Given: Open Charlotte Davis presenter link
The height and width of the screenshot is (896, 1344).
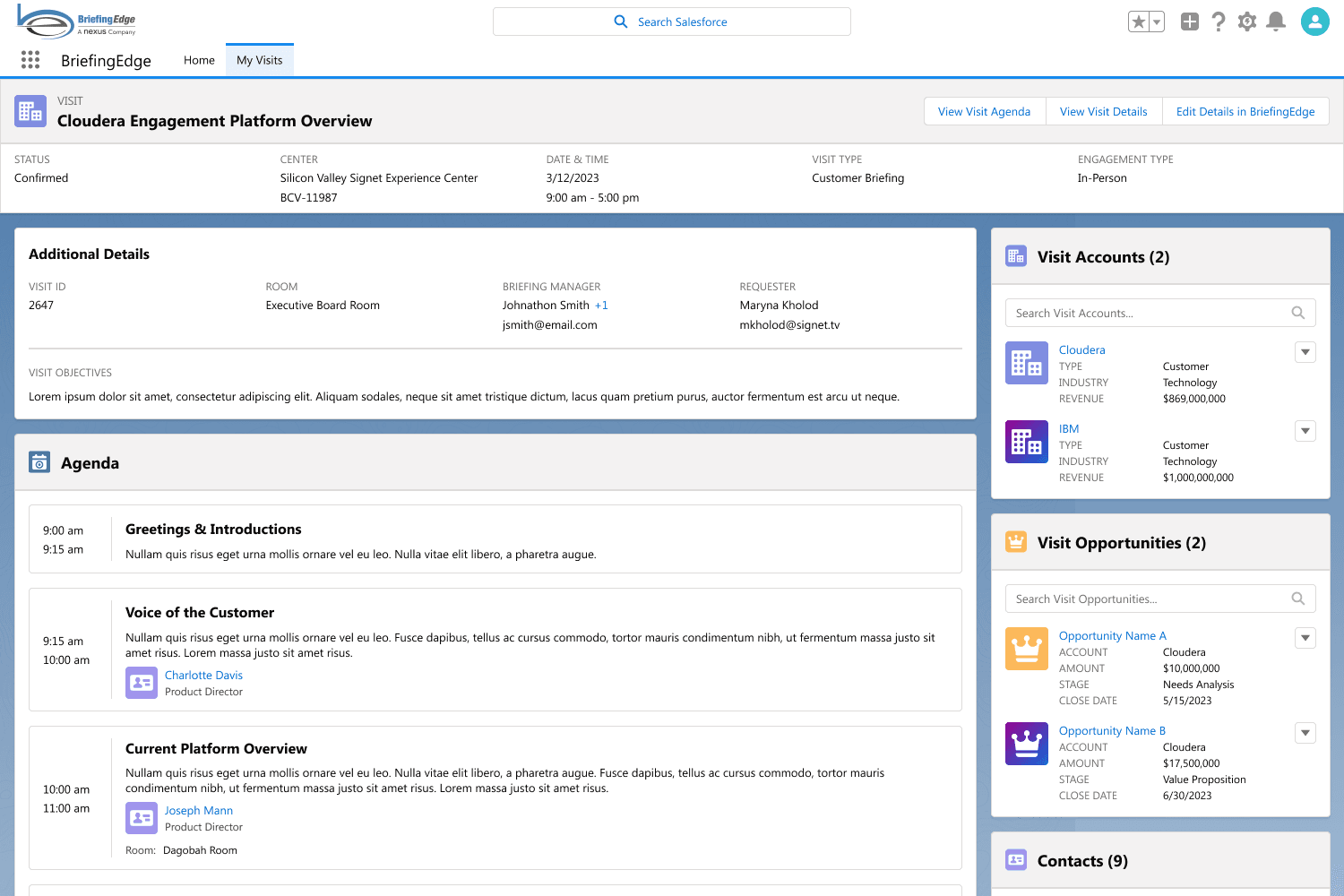Looking at the screenshot, I should pos(203,676).
